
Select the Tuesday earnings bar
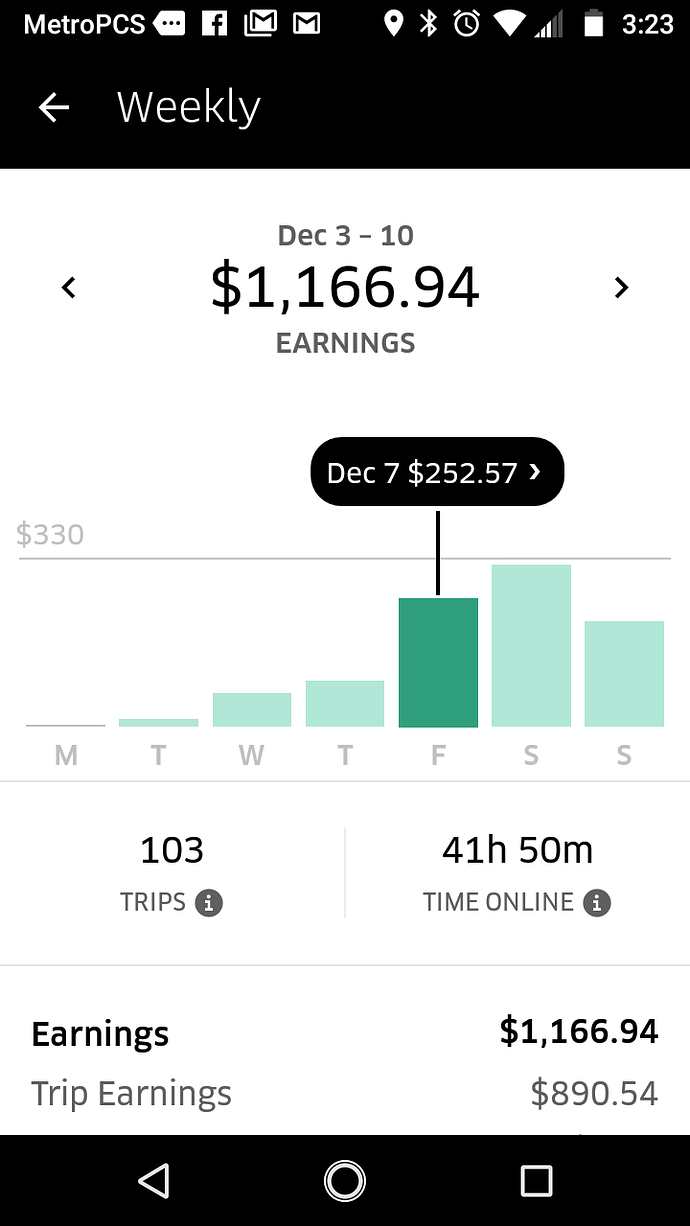pos(158,722)
